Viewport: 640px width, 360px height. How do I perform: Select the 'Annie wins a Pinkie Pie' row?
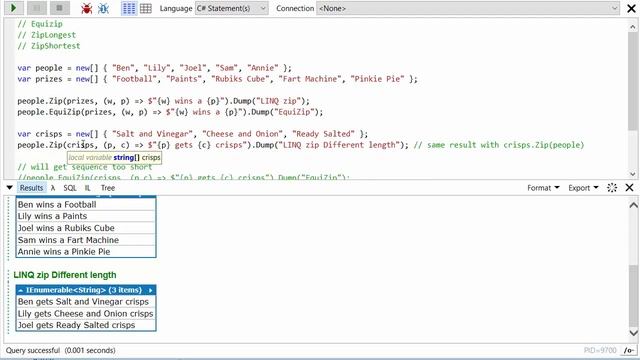[x=86, y=251]
